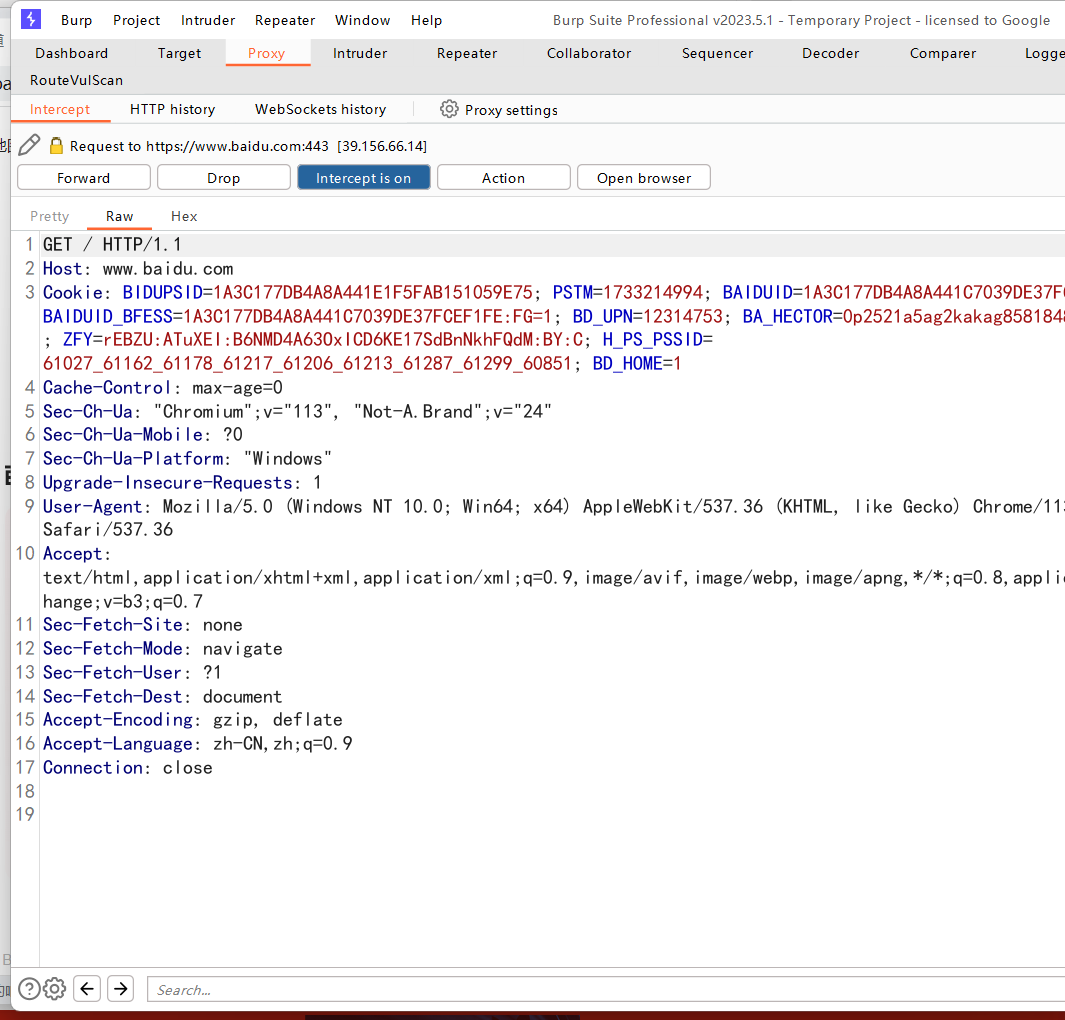This screenshot has width=1065, height=1020.
Task: Click the Drop button
Action: 223,177
